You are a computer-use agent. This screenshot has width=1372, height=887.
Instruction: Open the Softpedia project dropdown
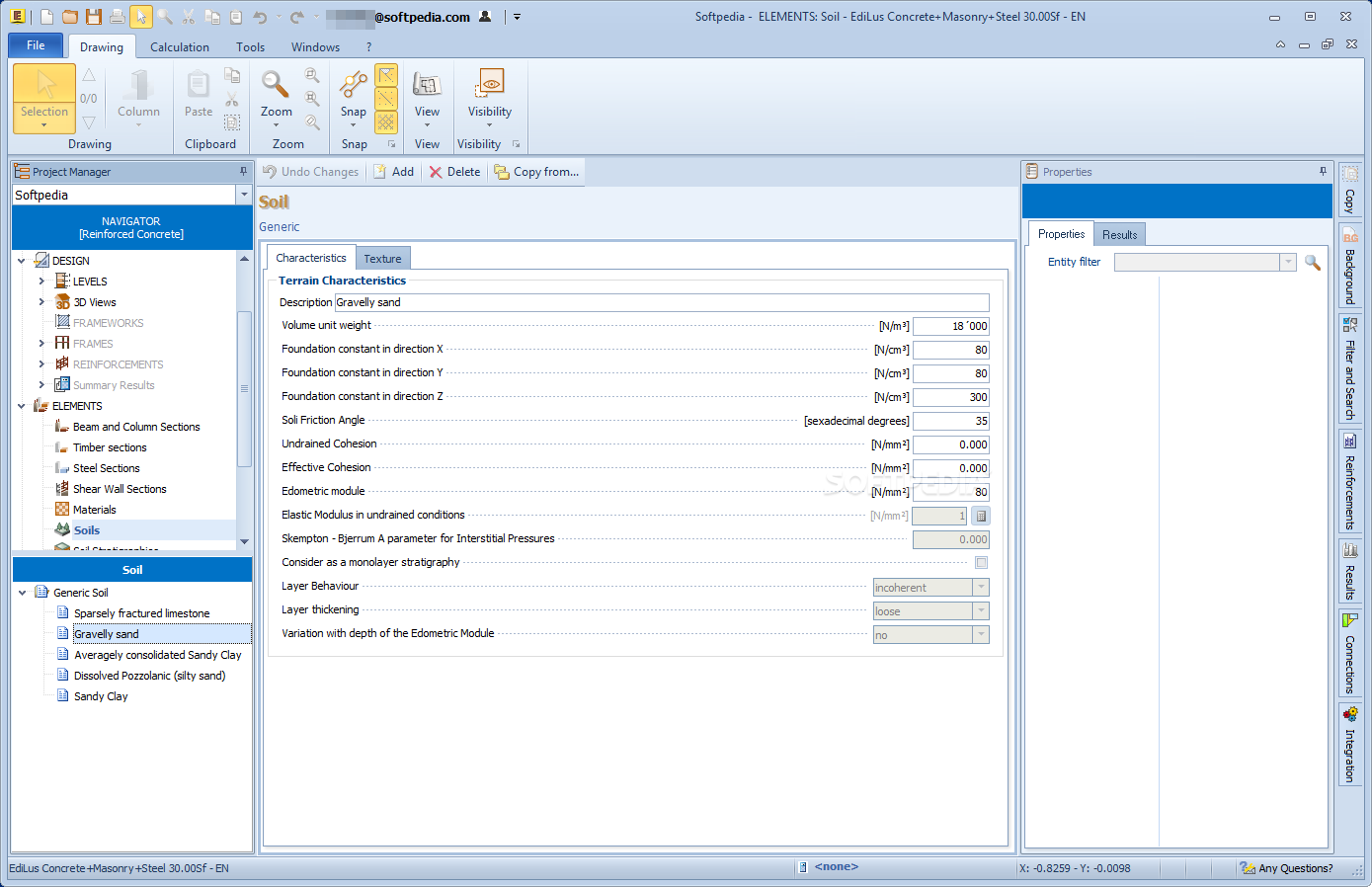pyautogui.click(x=244, y=195)
